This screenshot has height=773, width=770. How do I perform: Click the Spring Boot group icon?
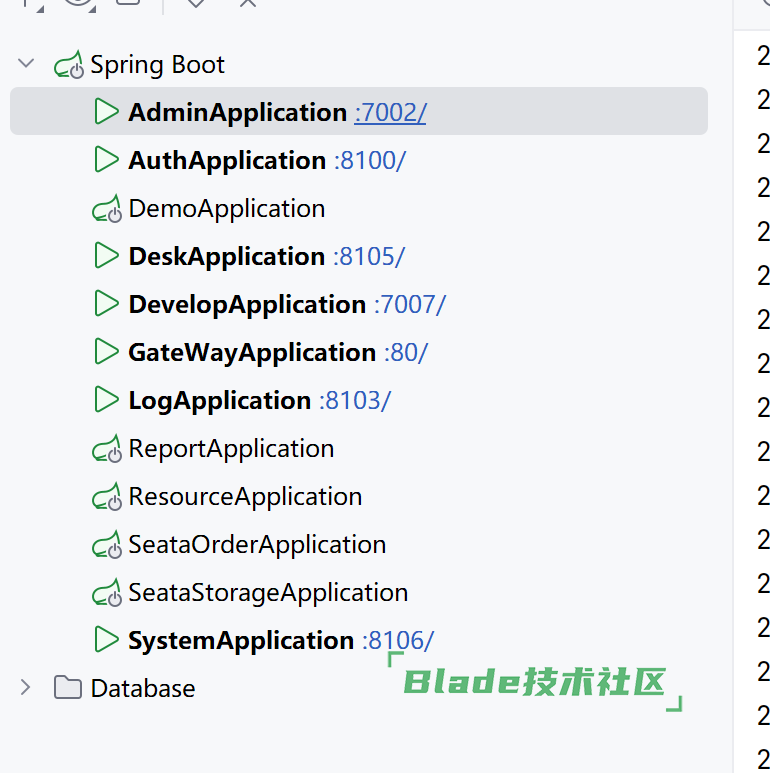coord(69,65)
